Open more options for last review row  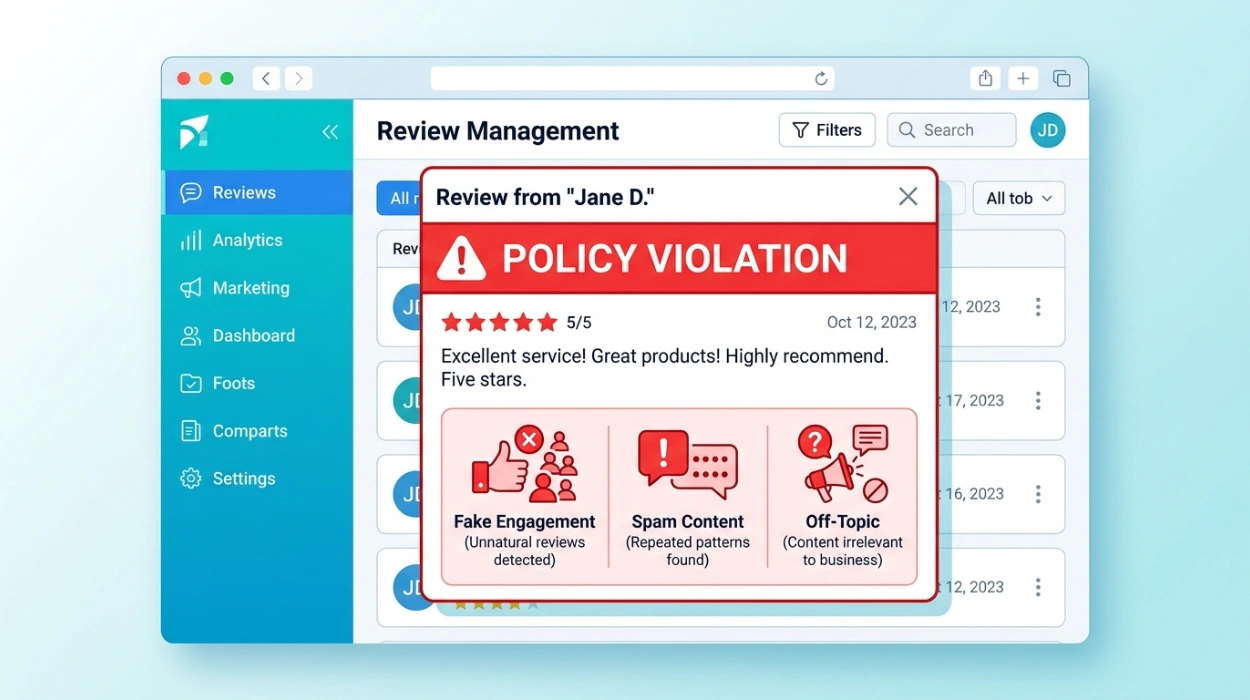(x=1038, y=587)
